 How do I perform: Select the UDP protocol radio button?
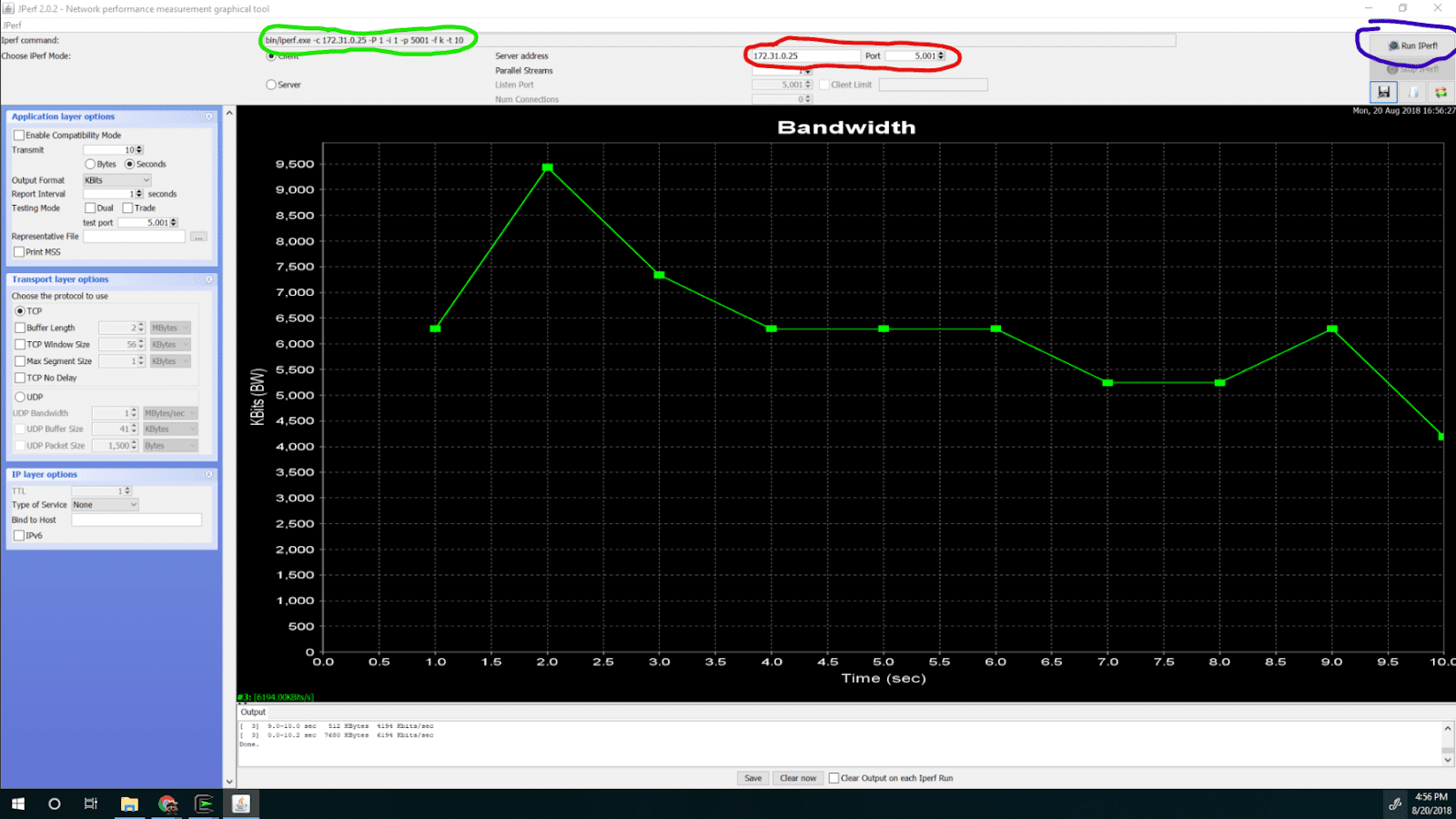click(20, 397)
